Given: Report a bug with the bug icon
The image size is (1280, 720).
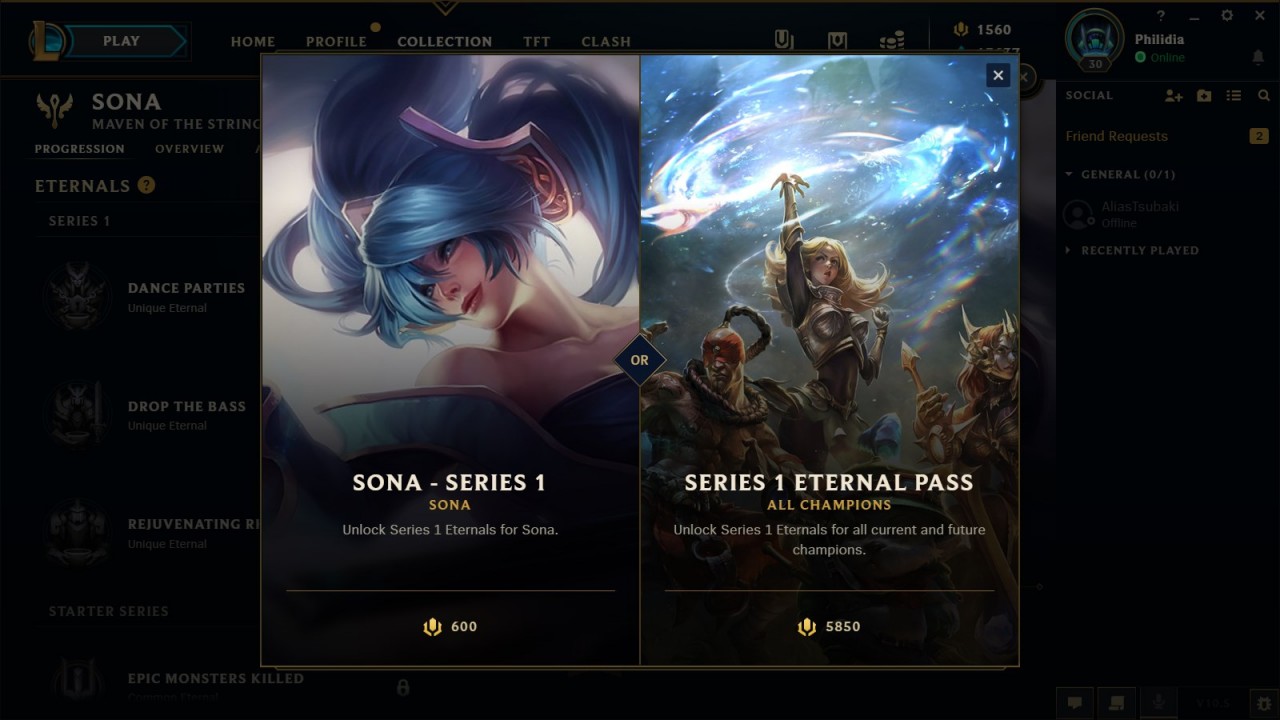Looking at the screenshot, I should [1263, 703].
